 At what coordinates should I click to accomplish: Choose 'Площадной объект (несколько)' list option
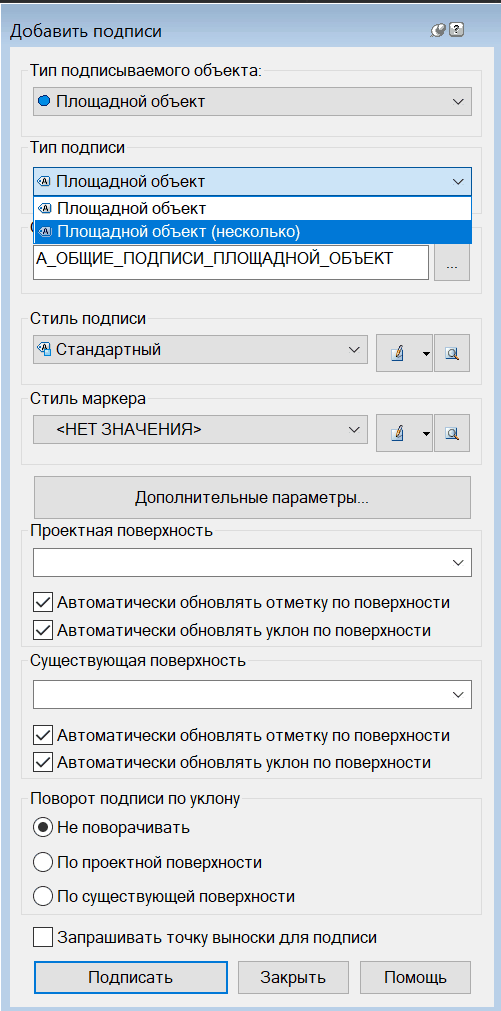(252, 231)
